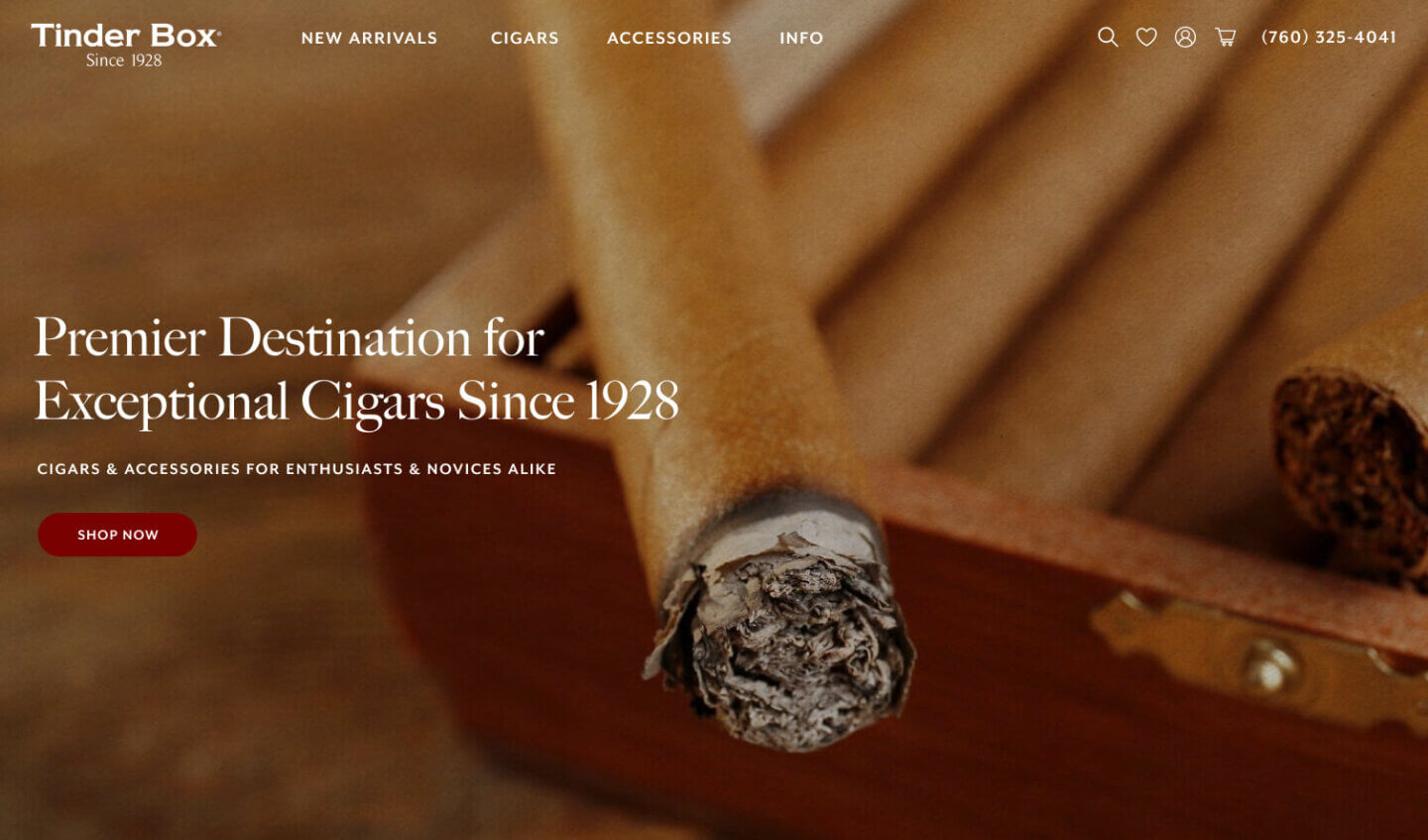This screenshot has width=1428, height=840.
Task: Expand the Accessories navigation item
Action: click(x=669, y=38)
